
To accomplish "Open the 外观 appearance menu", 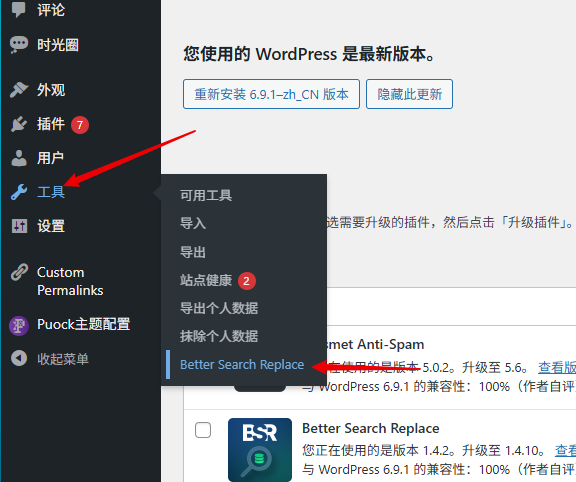I will pos(51,90).
